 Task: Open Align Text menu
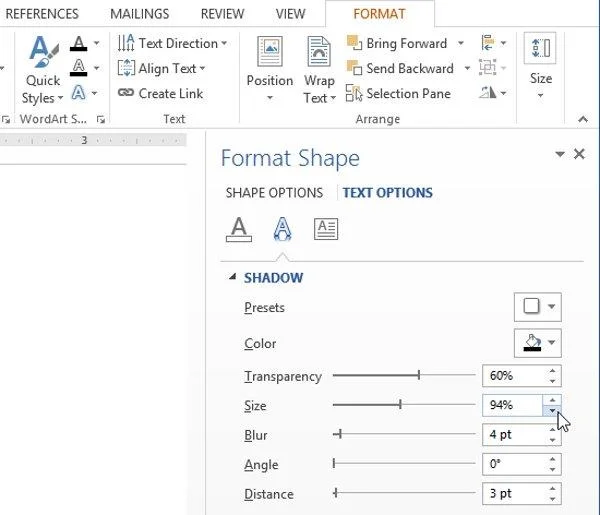pyautogui.click(x=161, y=68)
